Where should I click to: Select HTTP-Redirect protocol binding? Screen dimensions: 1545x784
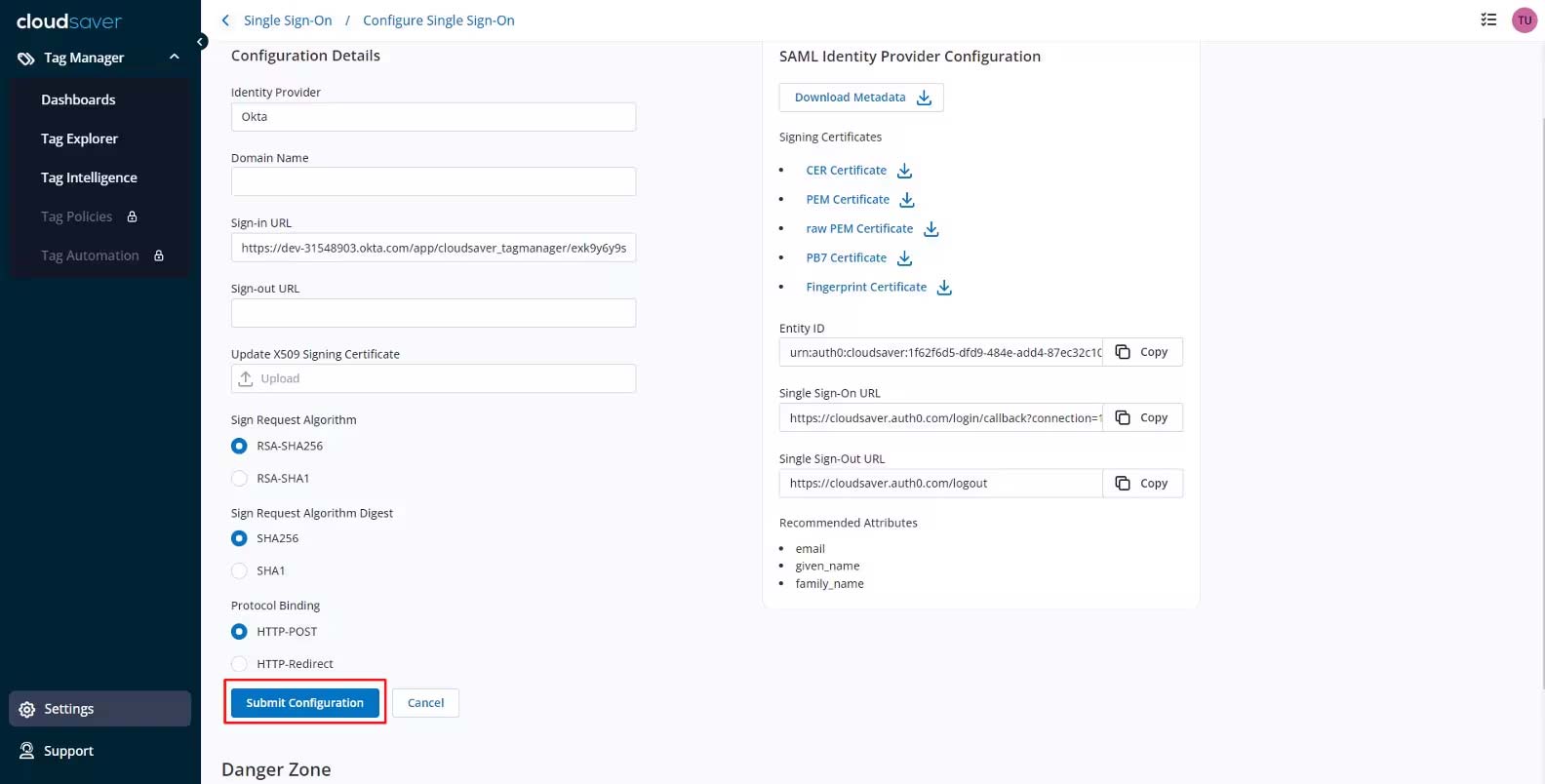239,664
